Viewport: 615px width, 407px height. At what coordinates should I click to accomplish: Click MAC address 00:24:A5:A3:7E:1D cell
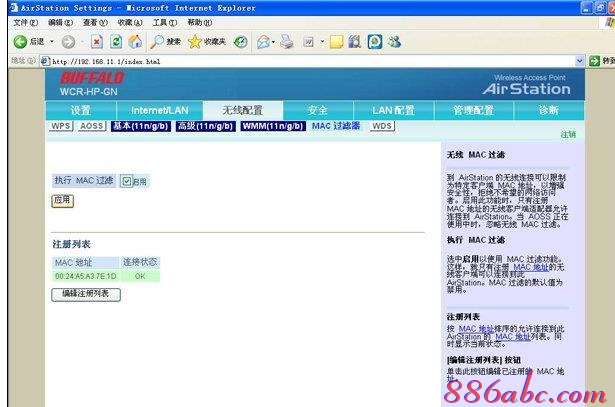click(86, 276)
